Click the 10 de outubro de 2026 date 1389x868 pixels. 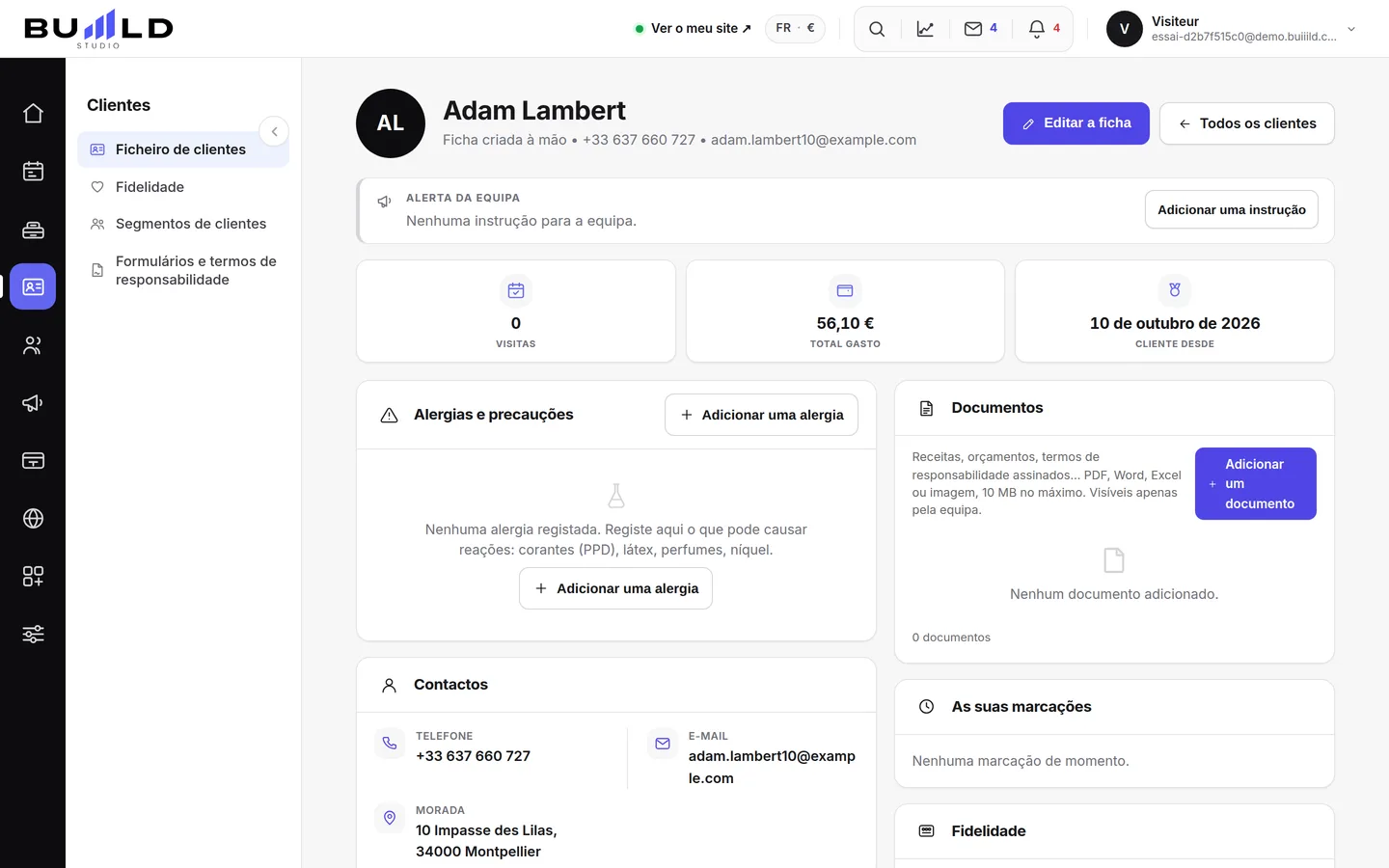[x=1175, y=323]
